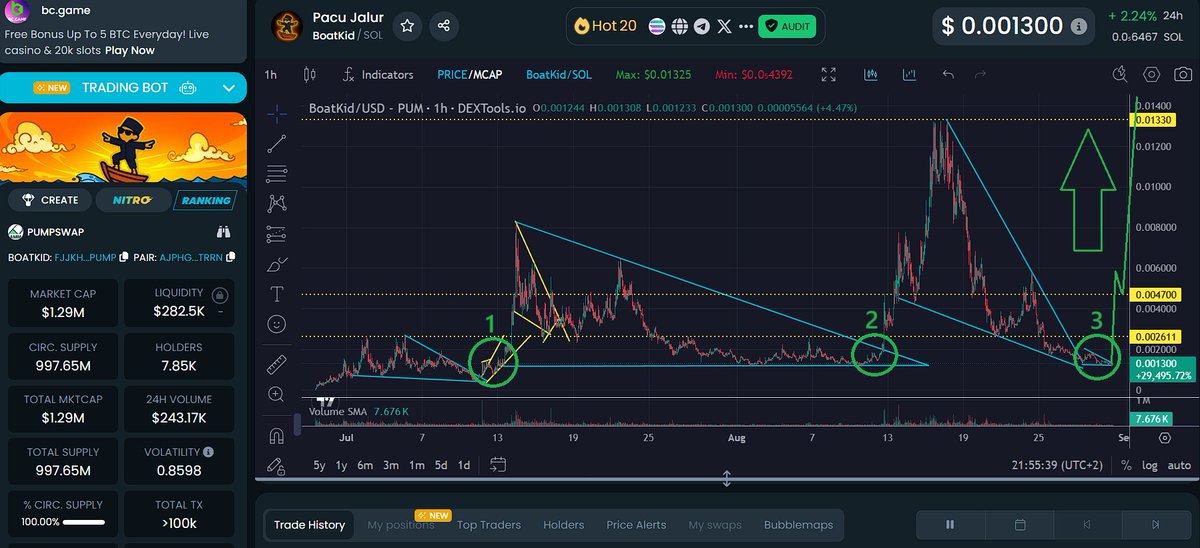
Task: Click the green AUDIT badge
Action: pyautogui.click(x=787, y=26)
